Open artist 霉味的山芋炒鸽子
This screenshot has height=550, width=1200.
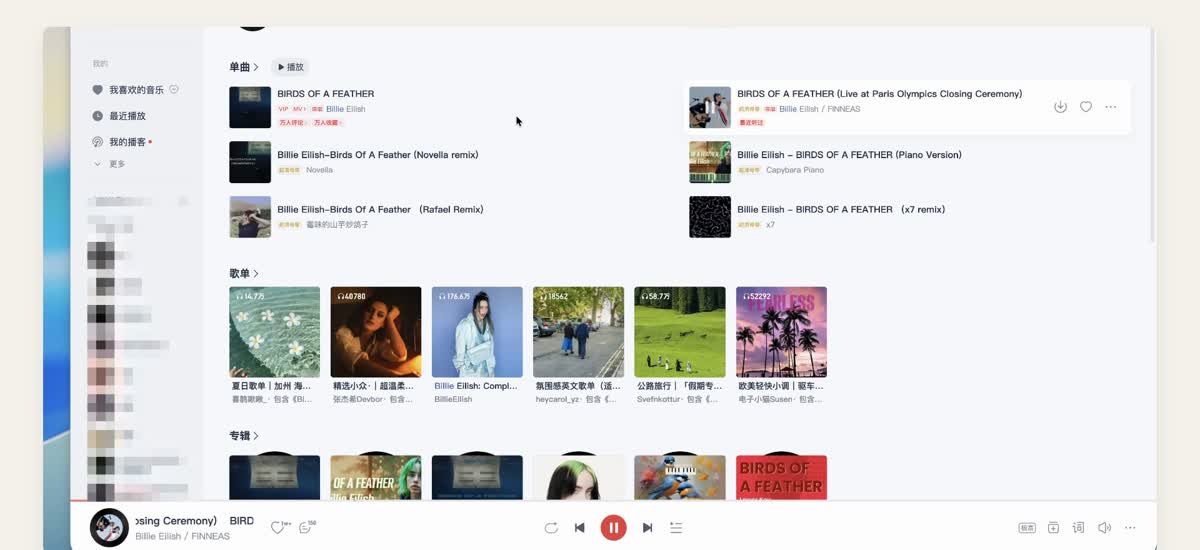(x=337, y=225)
